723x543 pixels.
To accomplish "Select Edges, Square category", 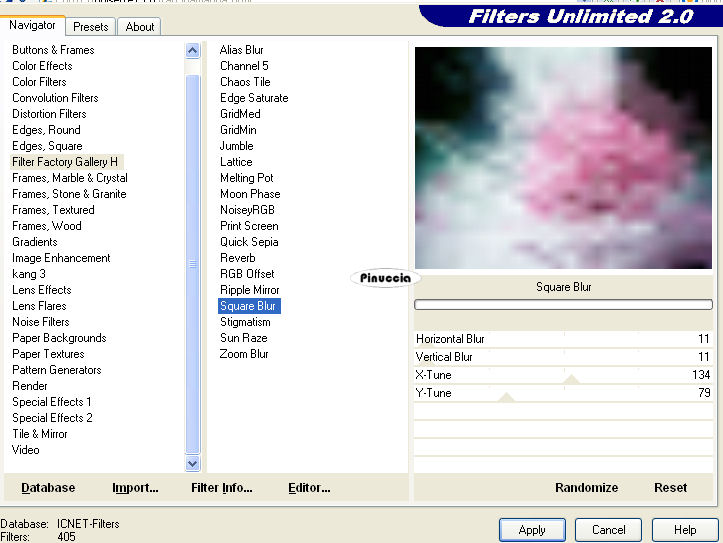I will click(47, 146).
